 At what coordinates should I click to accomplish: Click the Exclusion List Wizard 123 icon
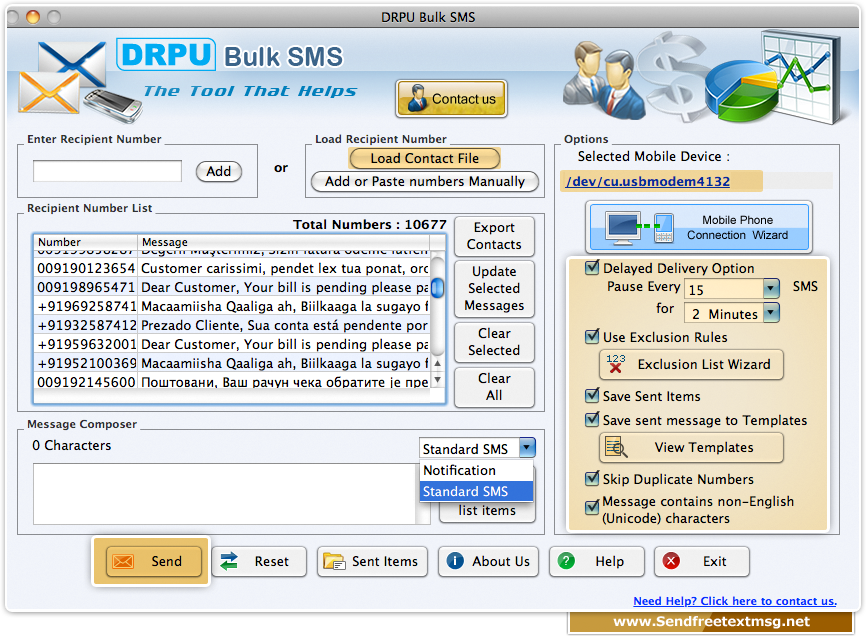tap(615, 364)
